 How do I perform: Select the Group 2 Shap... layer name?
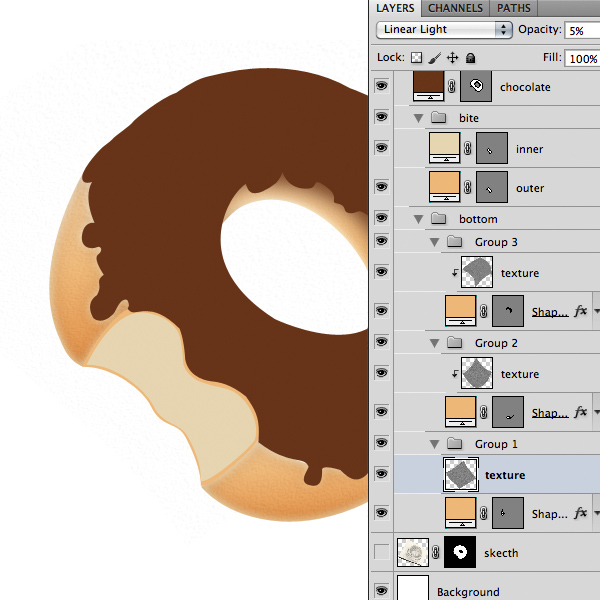click(550, 413)
